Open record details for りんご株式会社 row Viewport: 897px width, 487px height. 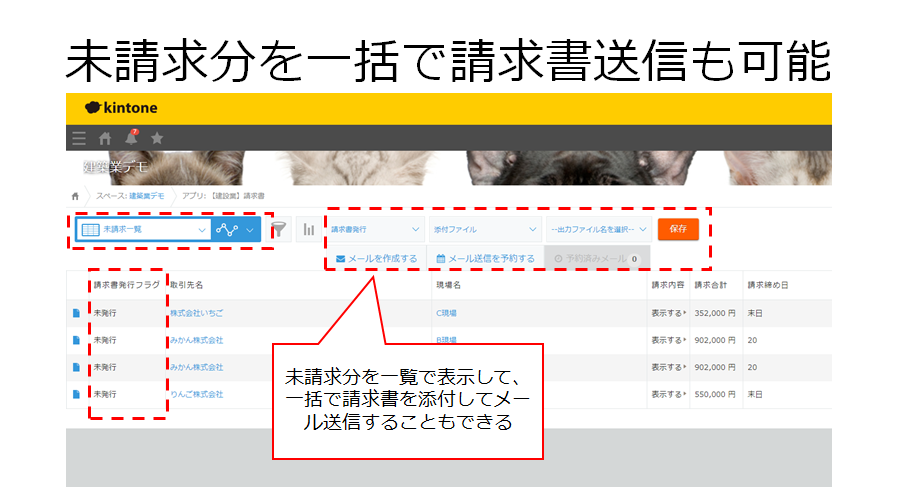(76, 394)
